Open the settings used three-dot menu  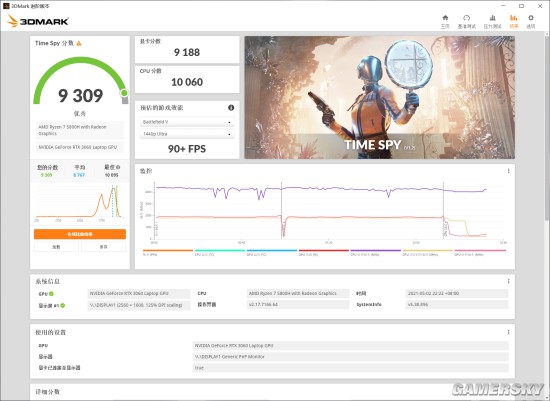508,332
